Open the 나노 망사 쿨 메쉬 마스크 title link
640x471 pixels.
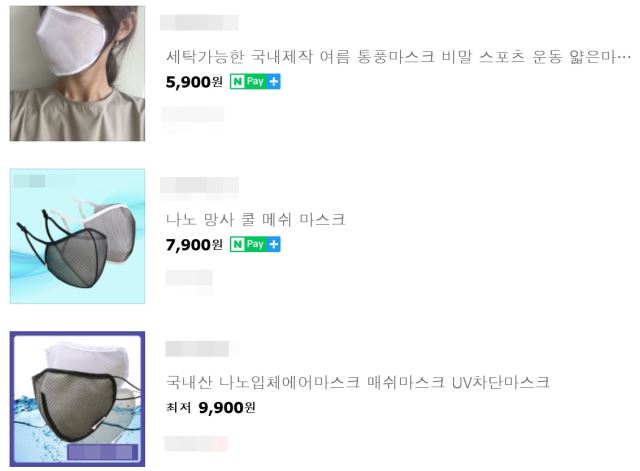256,220
